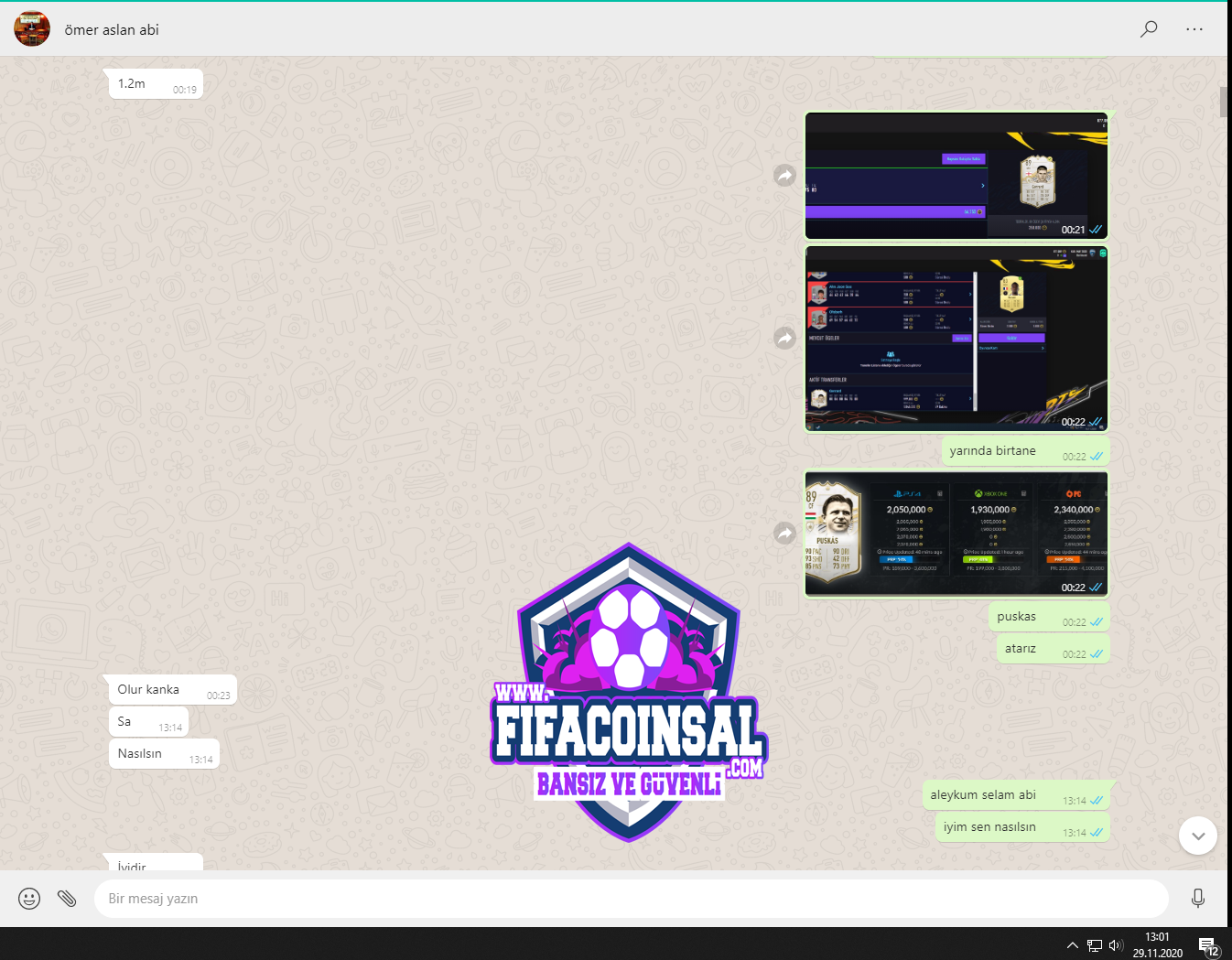Image resolution: width=1232 pixels, height=960 pixels.
Task: Click the paperclip attach icon
Action: [x=67, y=899]
